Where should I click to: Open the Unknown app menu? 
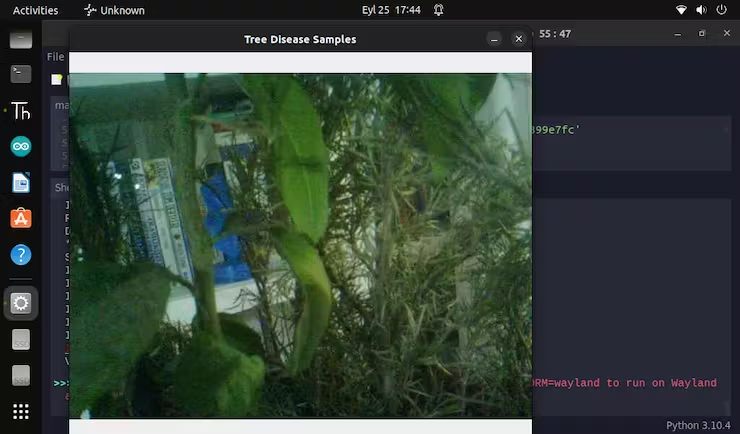click(114, 10)
